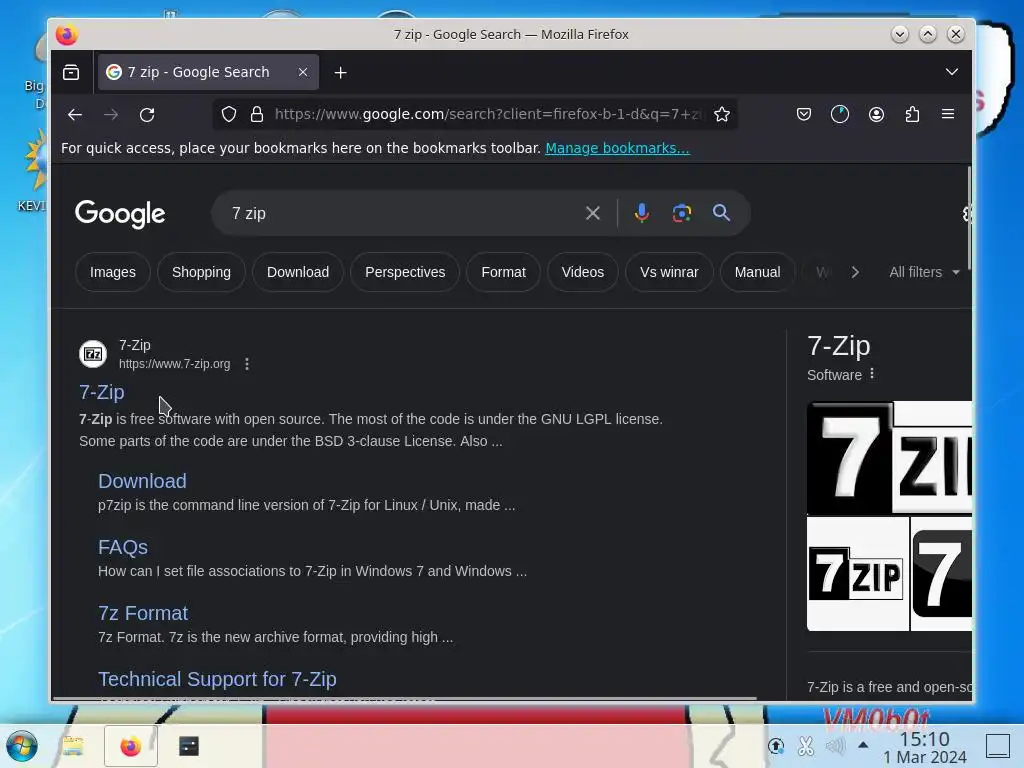The height and width of the screenshot is (768, 1024).
Task: Open the large 7 ZIP logo image
Action: [889, 458]
